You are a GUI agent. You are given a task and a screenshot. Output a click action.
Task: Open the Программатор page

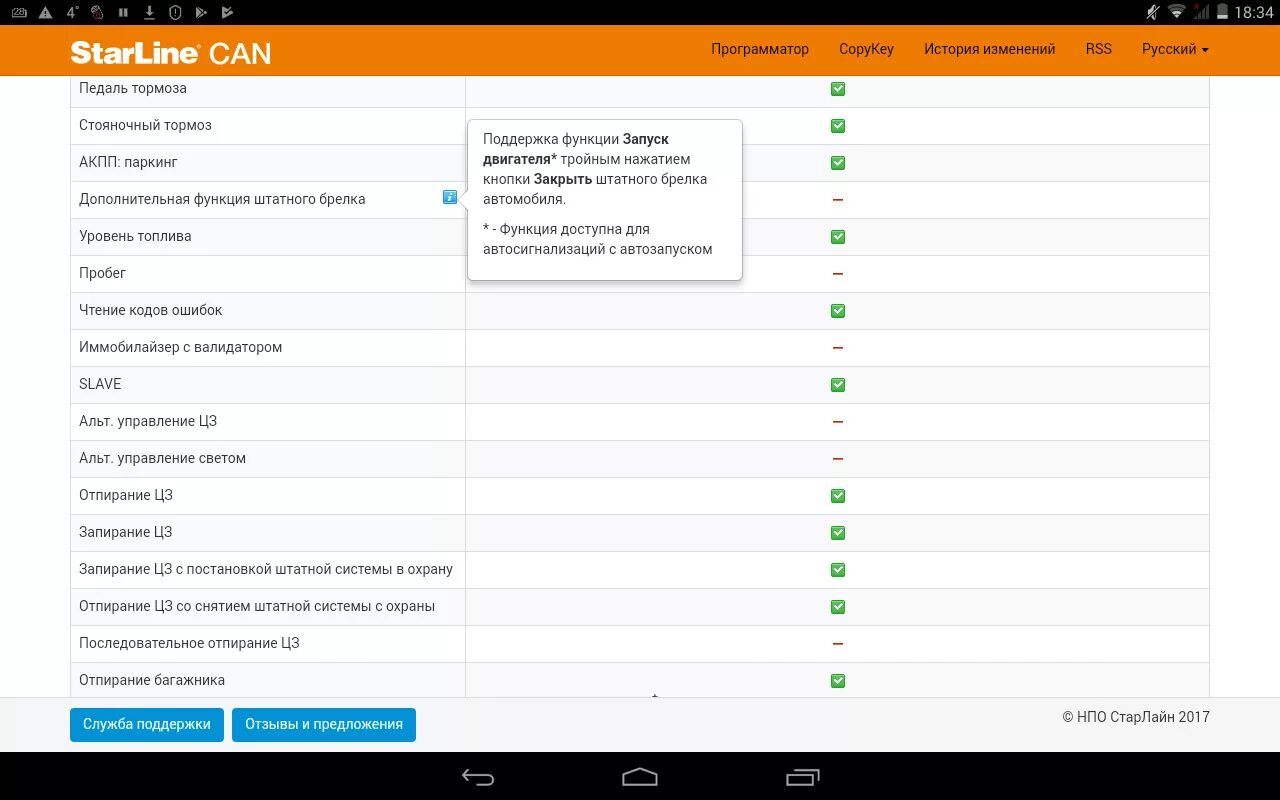(x=760, y=49)
